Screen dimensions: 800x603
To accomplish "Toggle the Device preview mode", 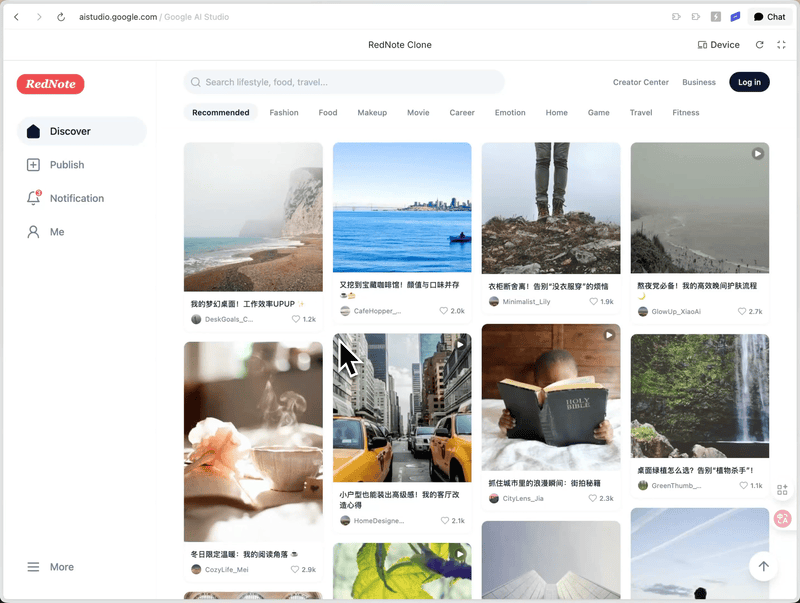I will [x=718, y=45].
